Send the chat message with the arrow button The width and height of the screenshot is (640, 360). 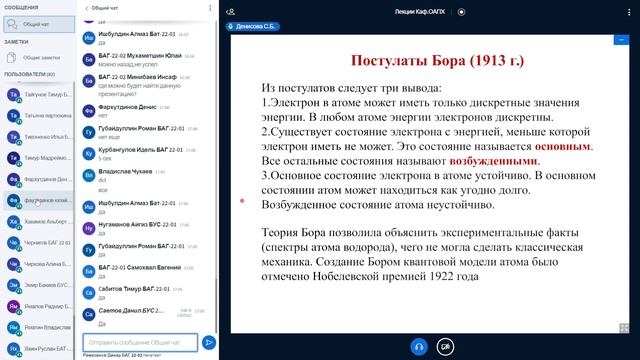[209, 342]
